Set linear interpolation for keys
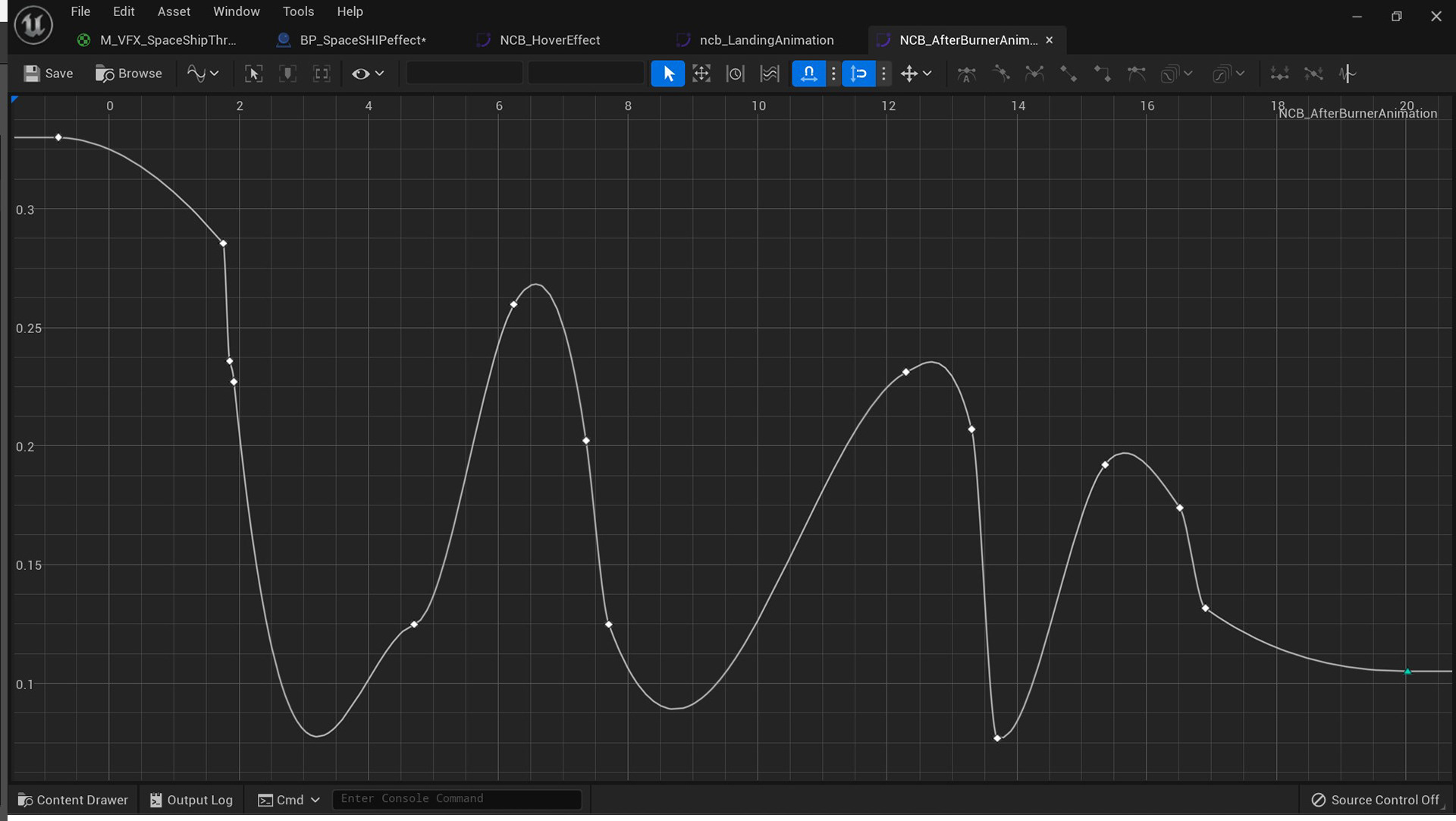The height and width of the screenshot is (821, 1456). tap(1068, 74)
